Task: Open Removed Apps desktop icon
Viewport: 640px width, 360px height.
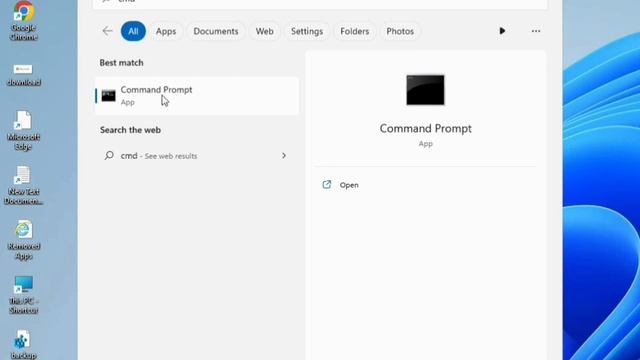Action: pos(24,241)
